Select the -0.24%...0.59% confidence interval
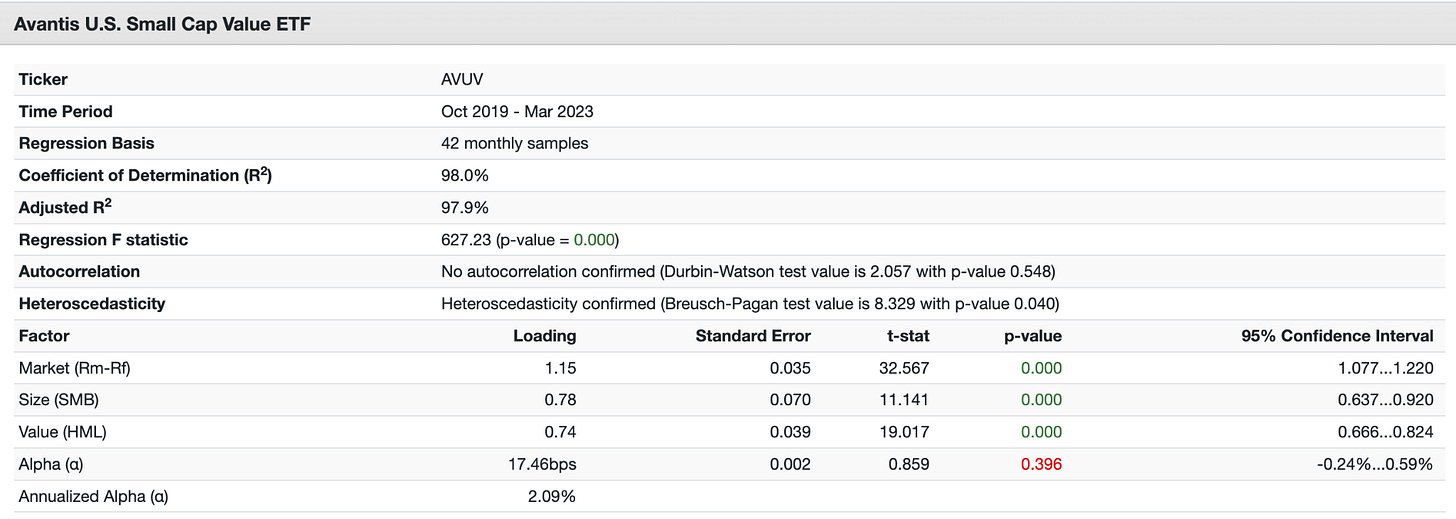The image size is (1456, 519). (1373, 464)
